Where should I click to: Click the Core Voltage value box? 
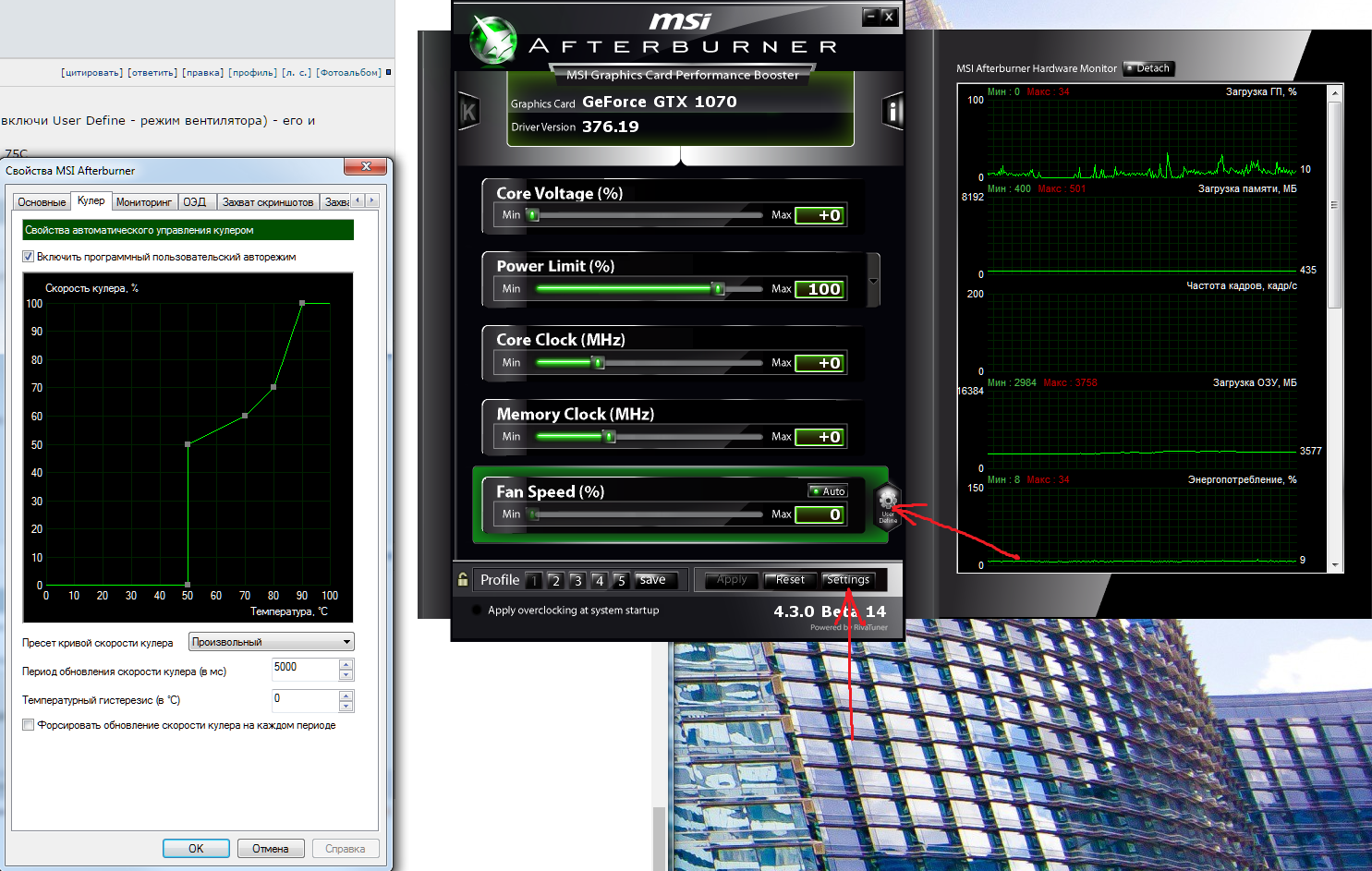pos(820,215)
